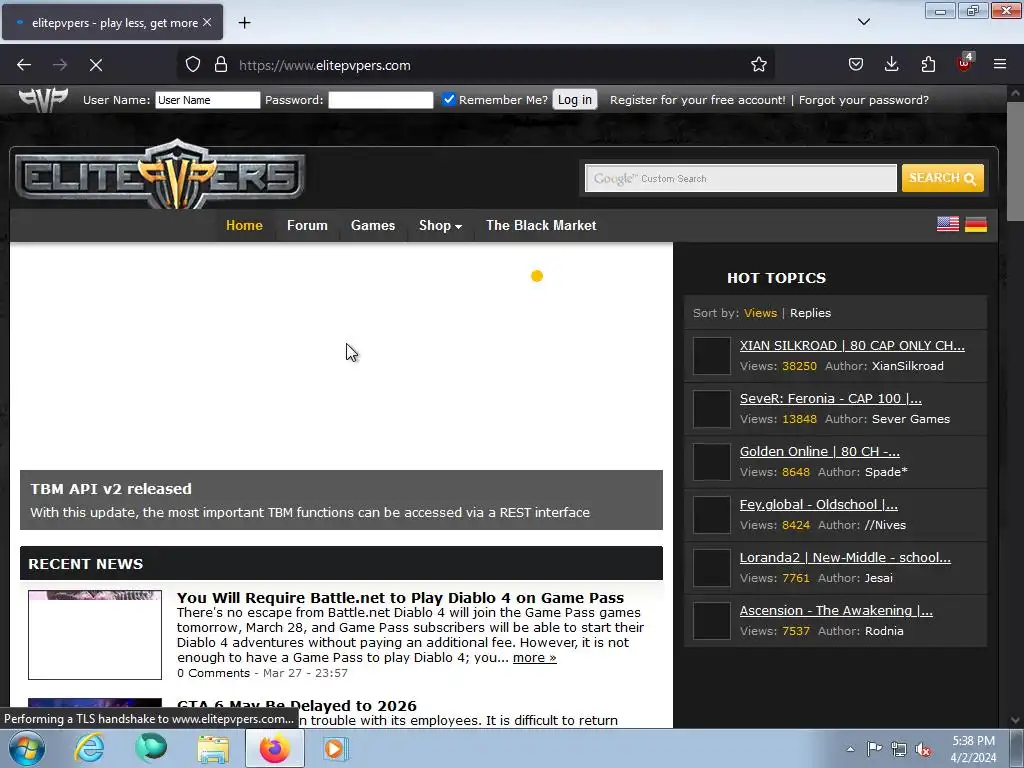Image resolution: width=1024 pixels, height=768 pixels.
Task: Open the tracking protection shield icon
Action: coord(193,65)
